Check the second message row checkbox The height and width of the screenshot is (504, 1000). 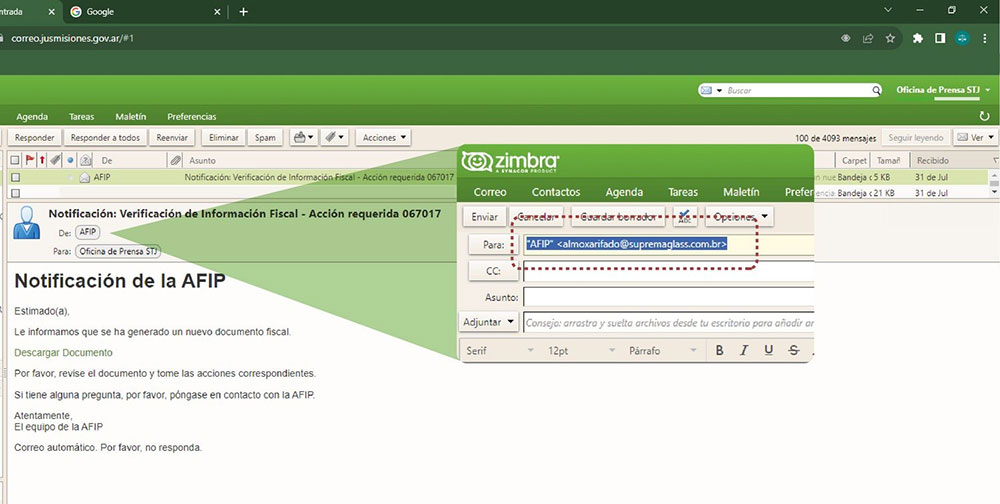15,192
